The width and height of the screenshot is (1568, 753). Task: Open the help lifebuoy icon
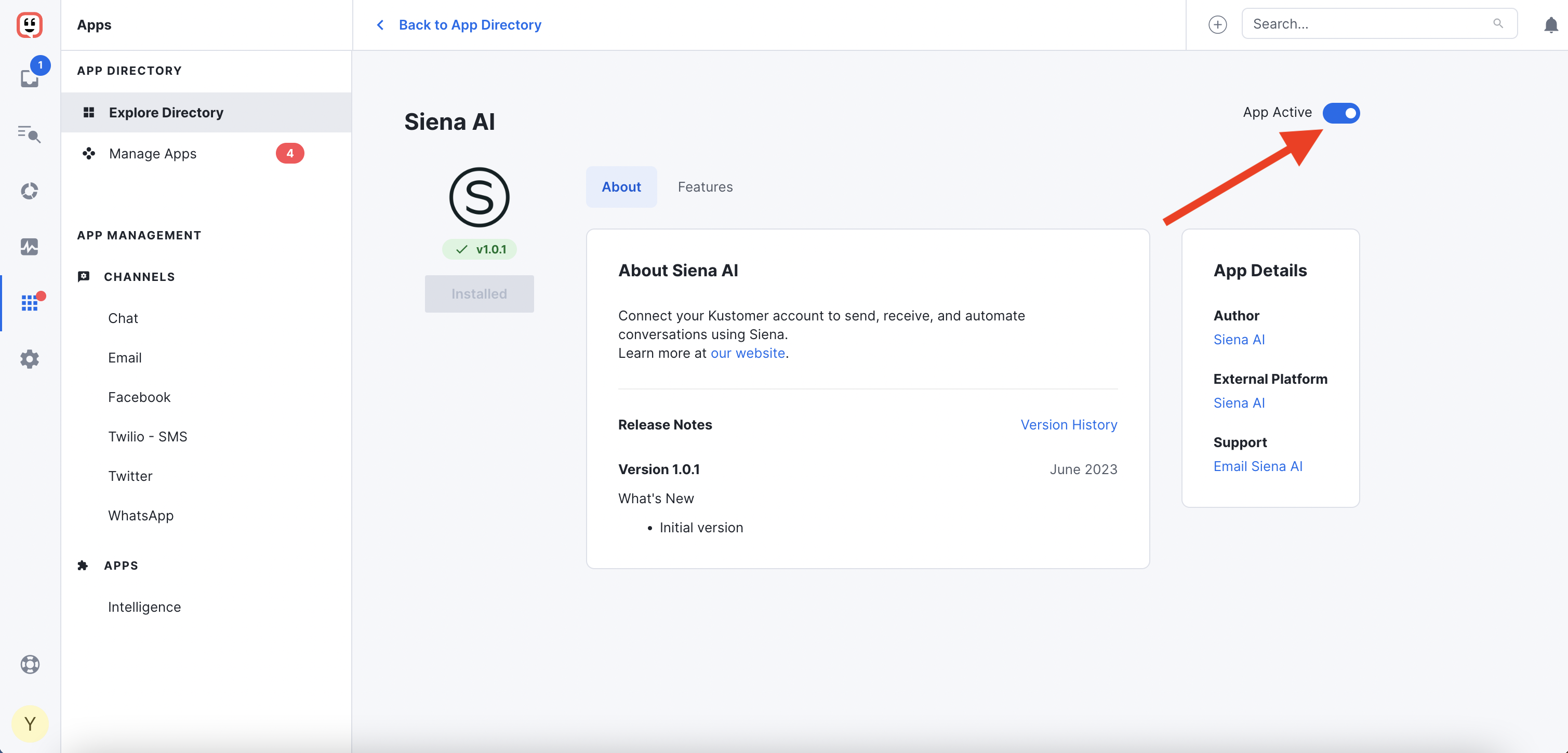point(29,664)
